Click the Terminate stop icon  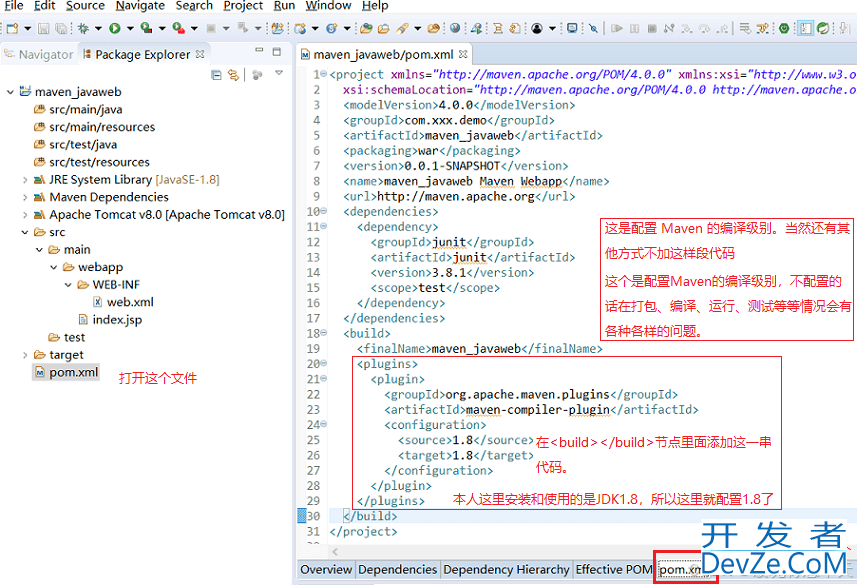click(652, 28)
